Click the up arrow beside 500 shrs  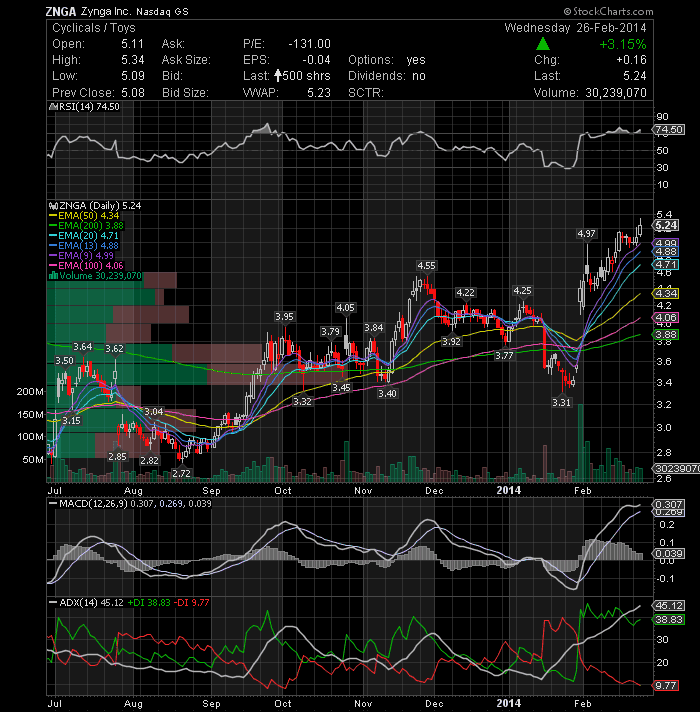tap(277, 75)
